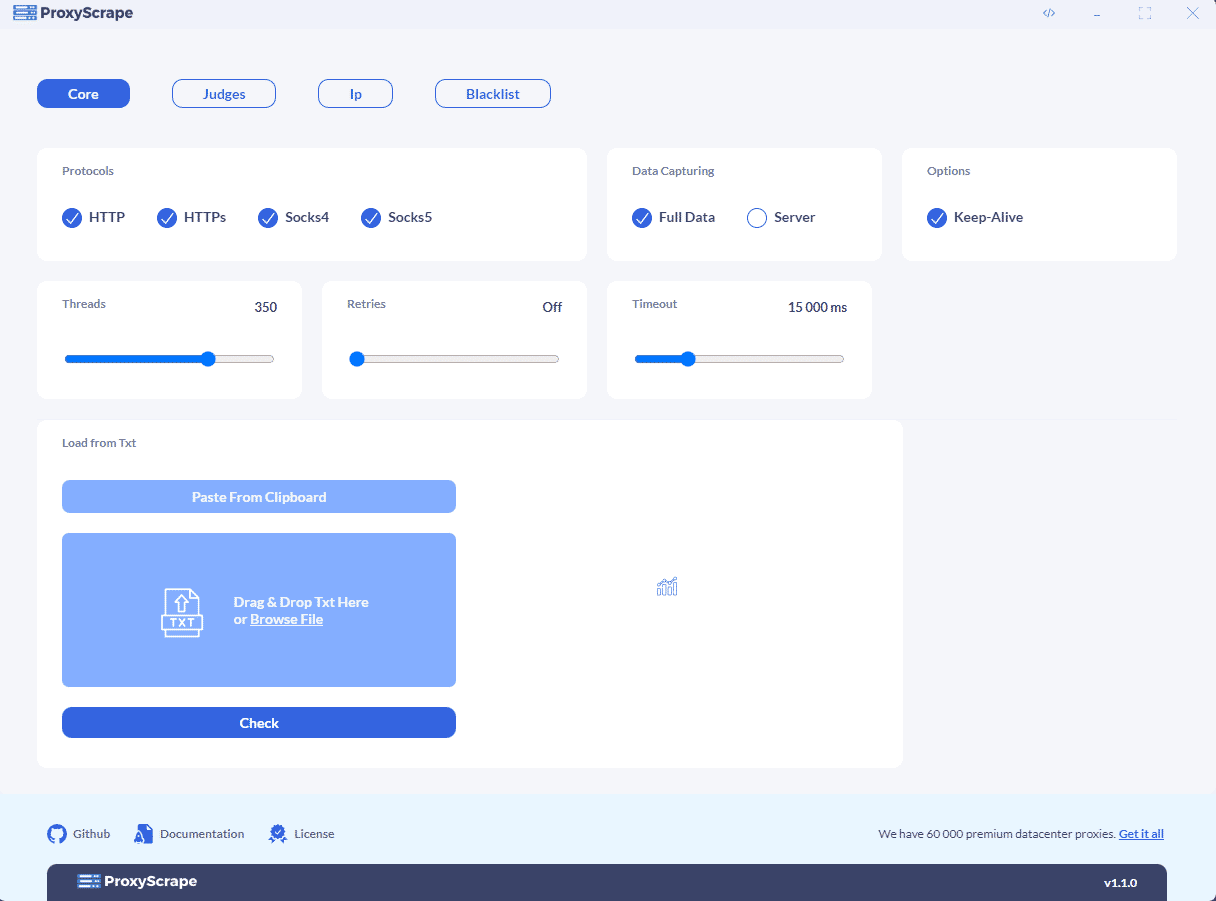This screenshot has height=901, width=1216.
Task: Click the code brackets icon in title bar
Action: point(1049,13)
